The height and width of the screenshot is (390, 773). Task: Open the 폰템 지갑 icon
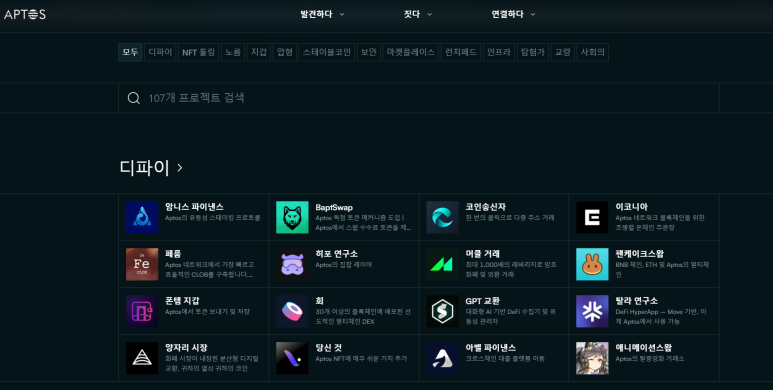click(142, 311)
